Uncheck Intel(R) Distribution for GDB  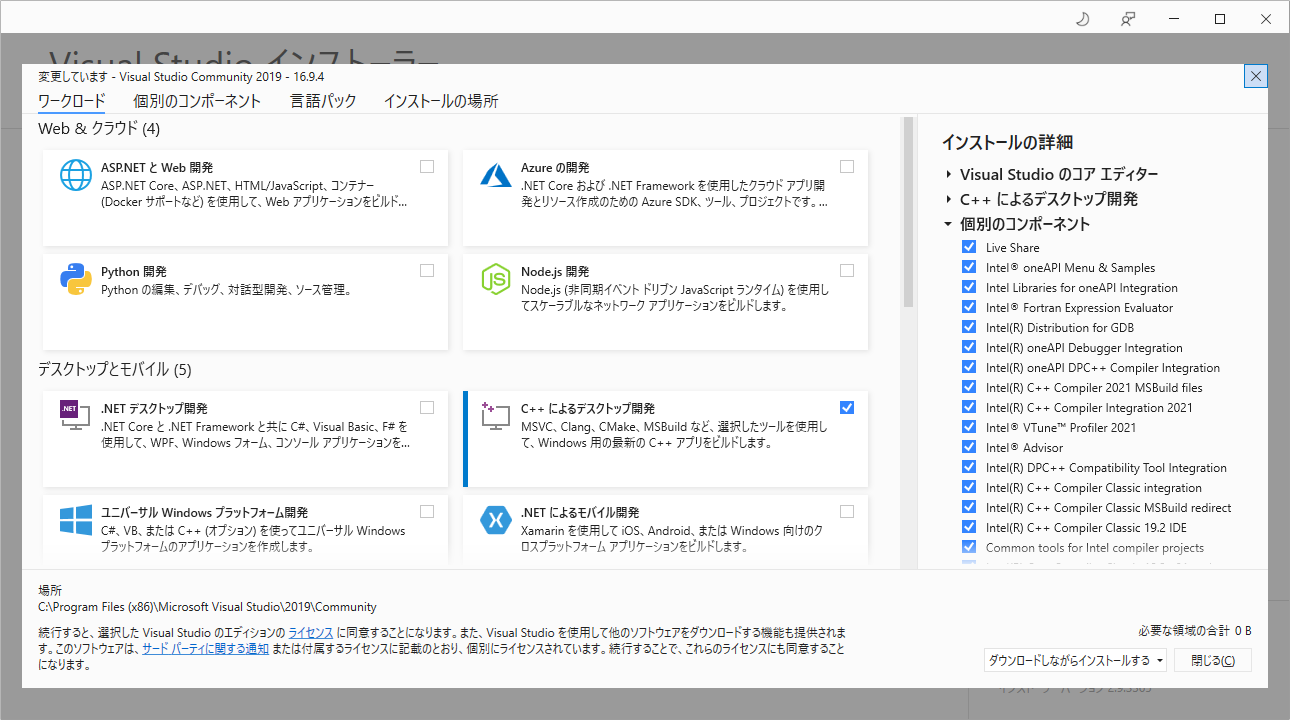tap(968, 327)
